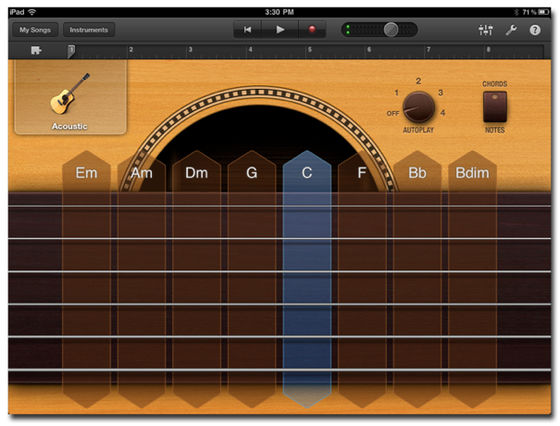The width and height of the screenshot is (560, 426).
Task: Open the Help question mark icon
Action: pyautogui.click(x=535, y=30)
